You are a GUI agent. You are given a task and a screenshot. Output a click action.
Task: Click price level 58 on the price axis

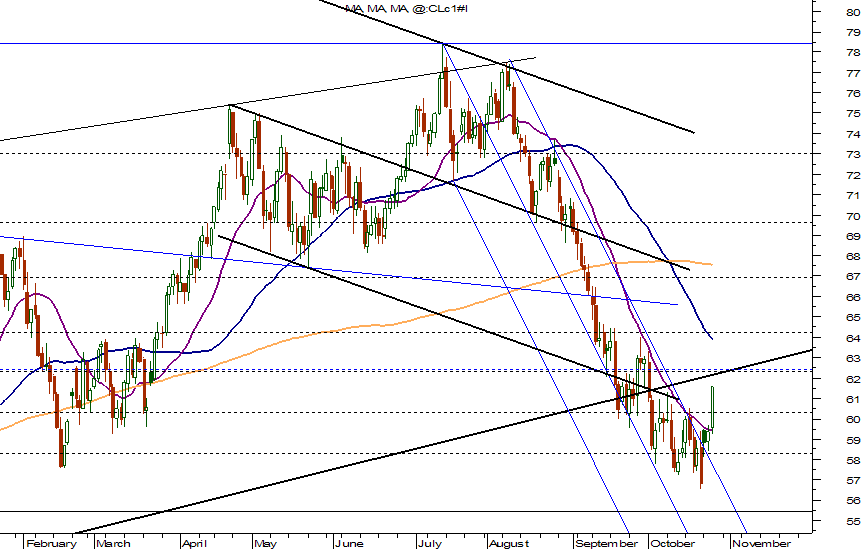(853, 460)
